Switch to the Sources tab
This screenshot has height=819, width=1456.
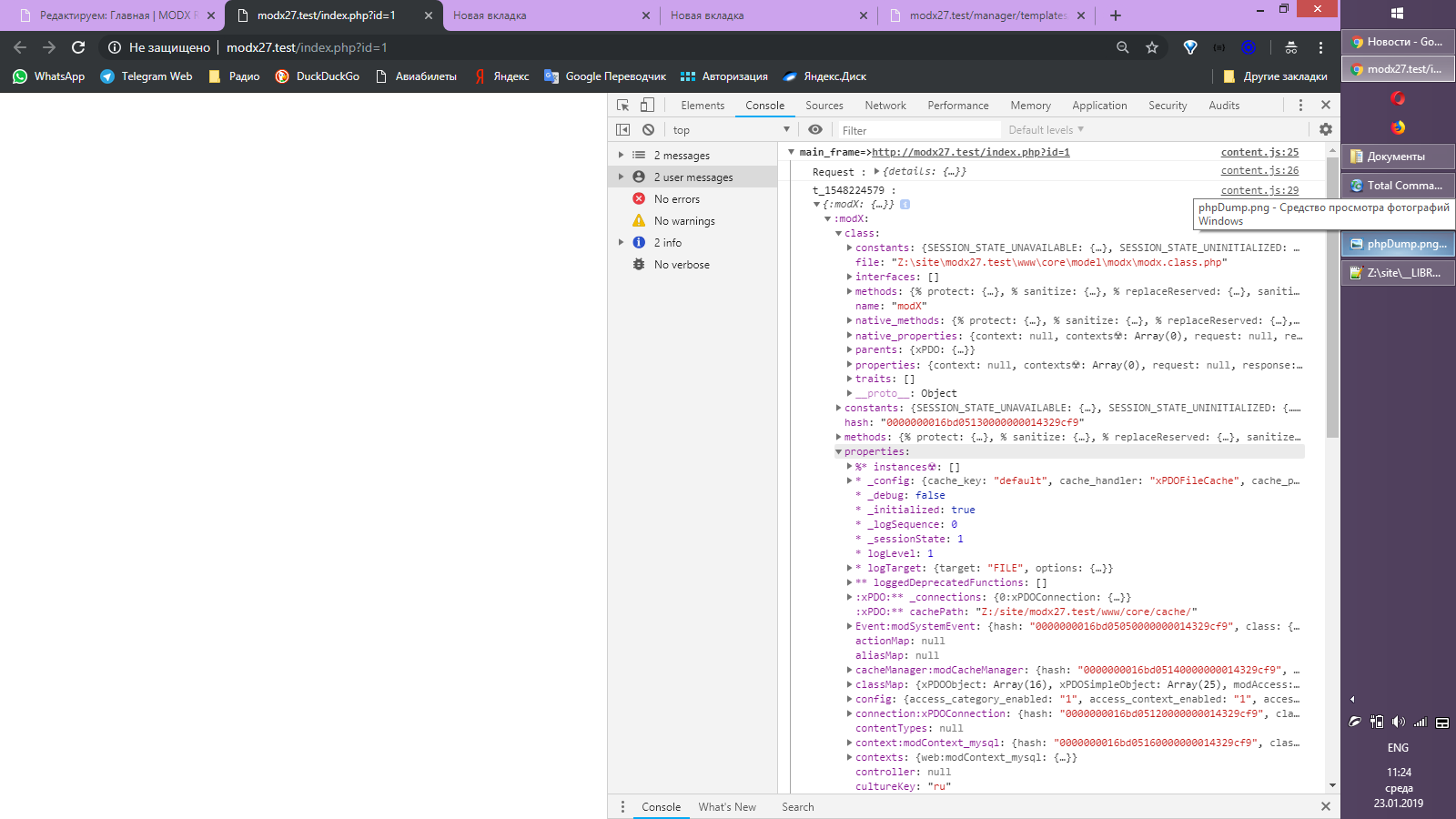coord(824,106)
